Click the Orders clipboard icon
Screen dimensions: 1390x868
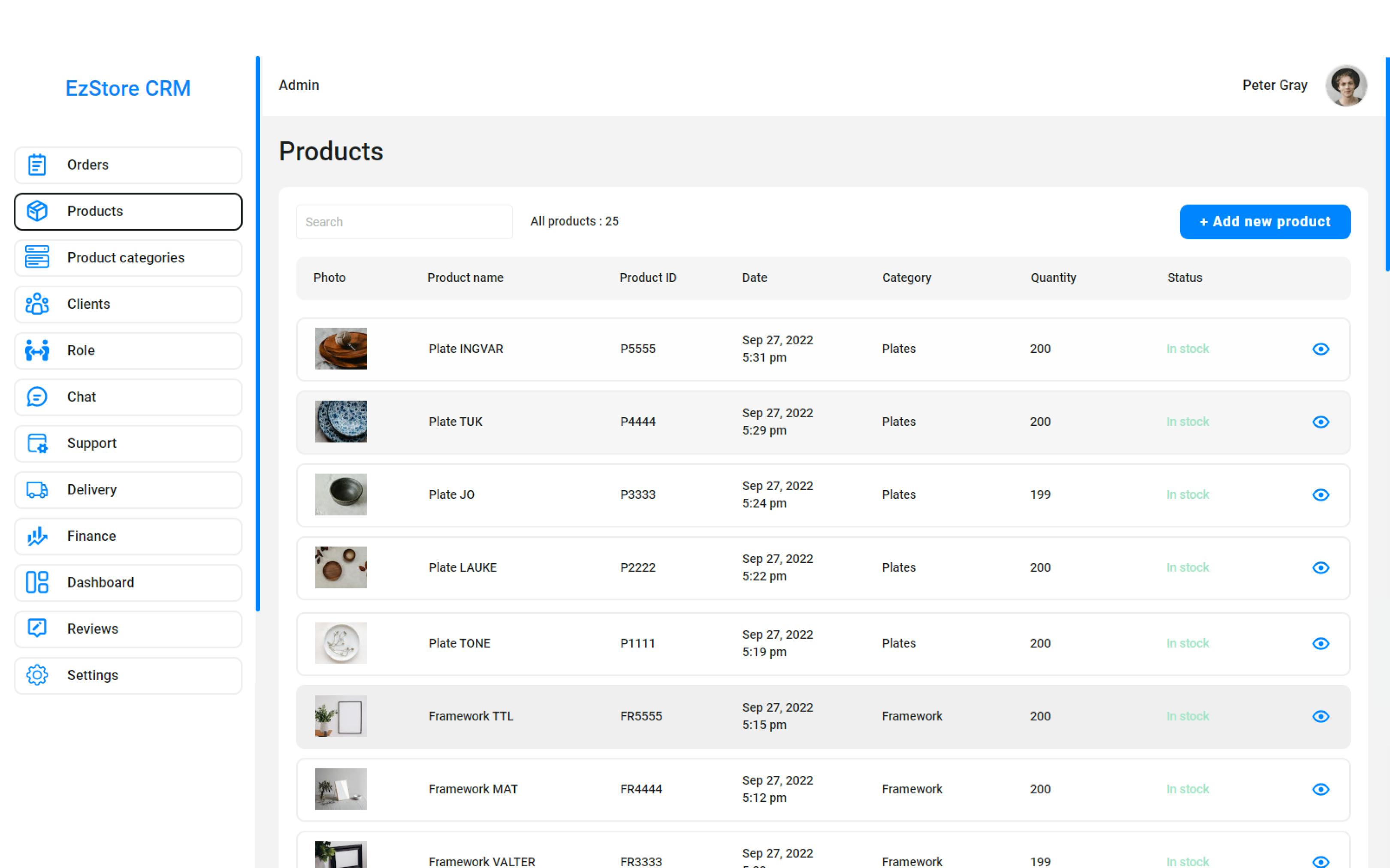click(37, 165)
